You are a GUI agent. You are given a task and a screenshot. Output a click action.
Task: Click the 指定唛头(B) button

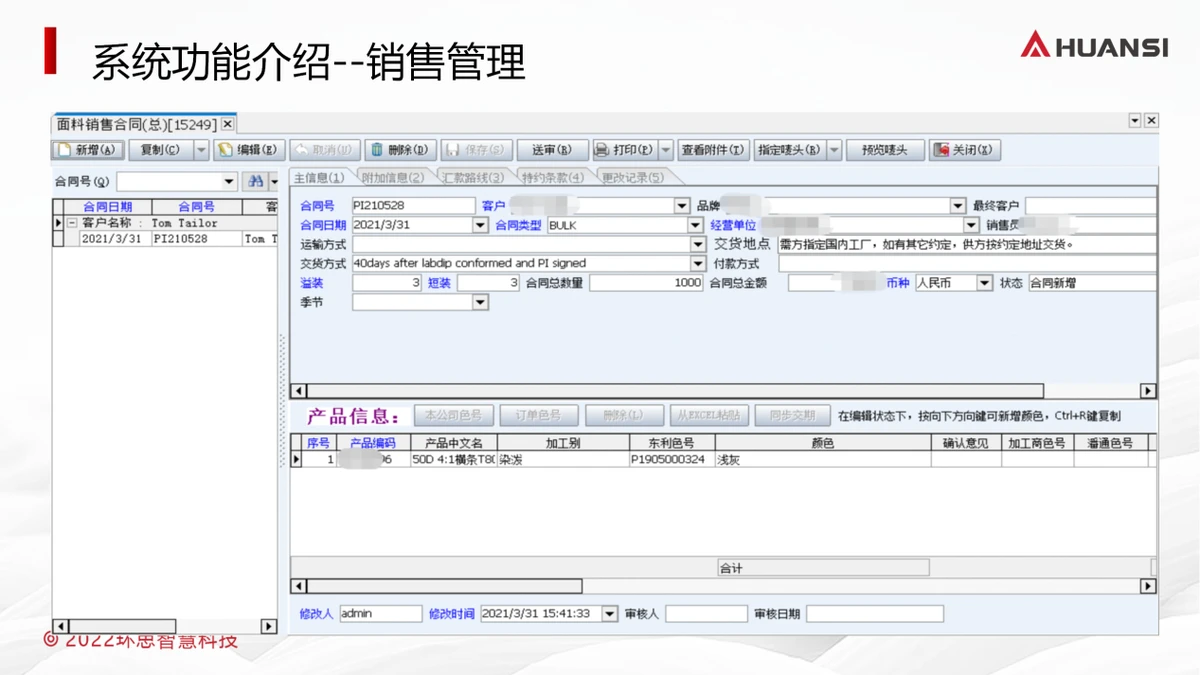click(x=789, y=150)
